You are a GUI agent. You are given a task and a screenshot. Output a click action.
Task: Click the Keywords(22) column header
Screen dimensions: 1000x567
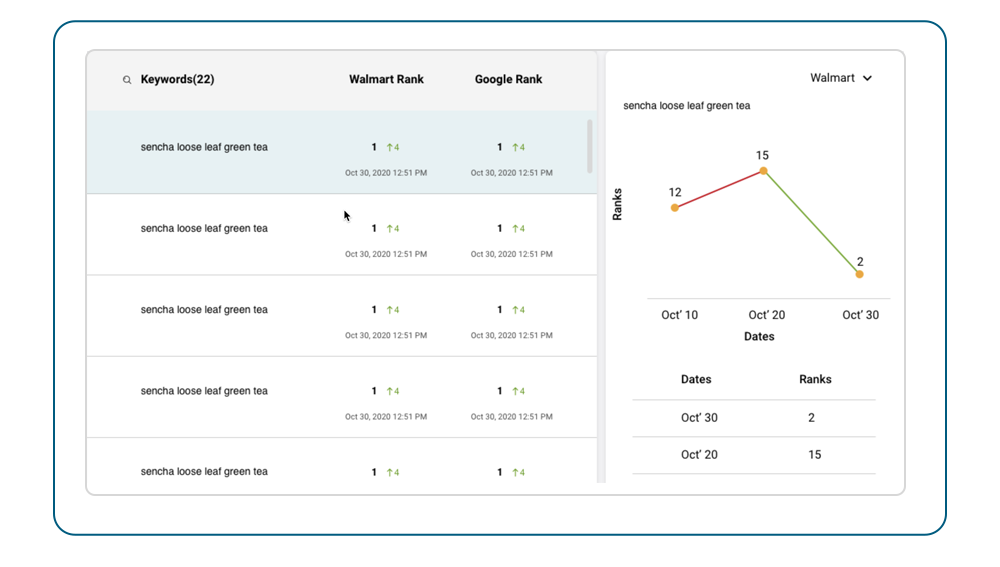[x=177, y=79]
